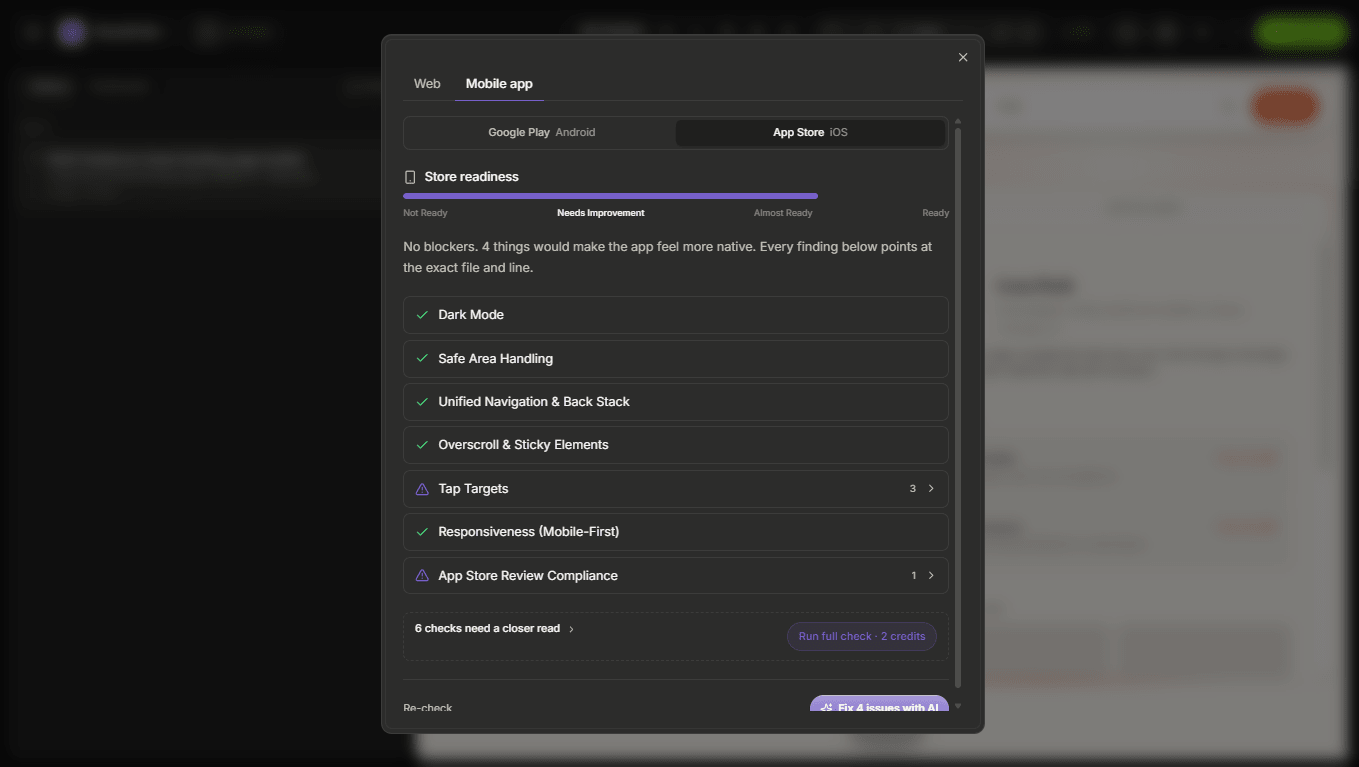Viewport: 1359px width, 767px height.
Task: Click the Almost Ready stage label
Action: pyautogui.click(x=783, y=213)
